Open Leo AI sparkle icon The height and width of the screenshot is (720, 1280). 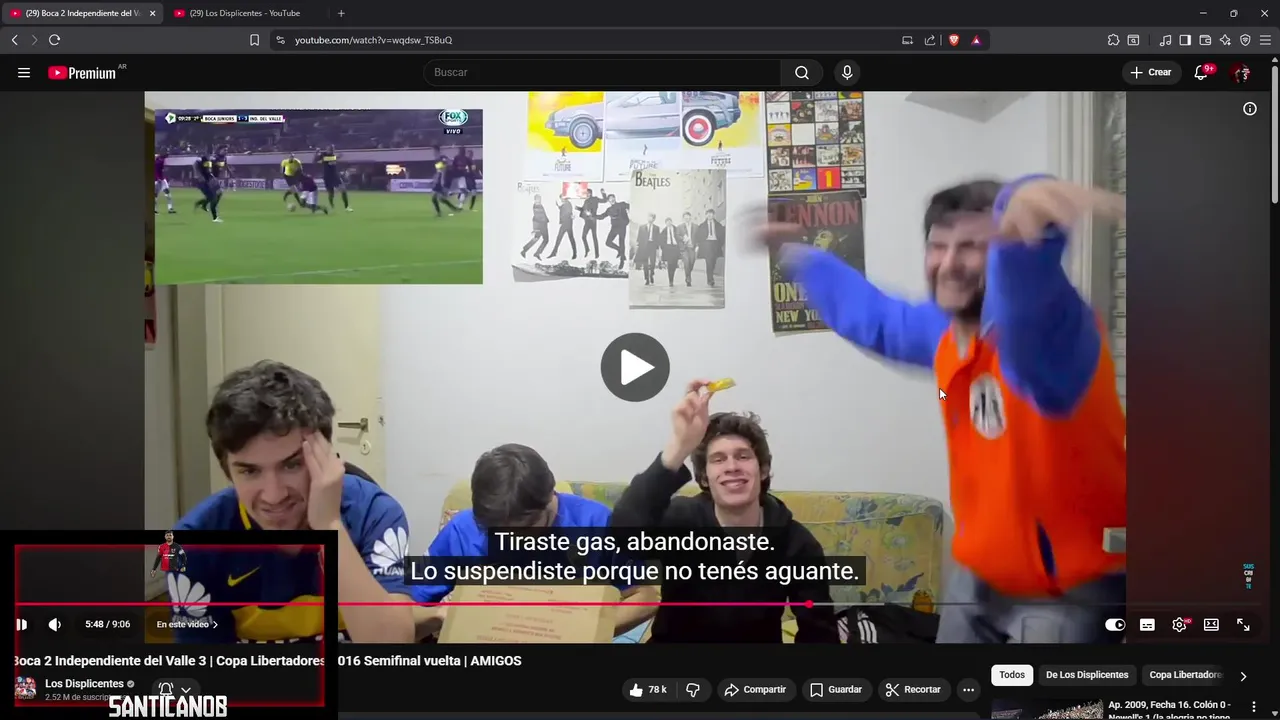click(x=1225, y=40)
